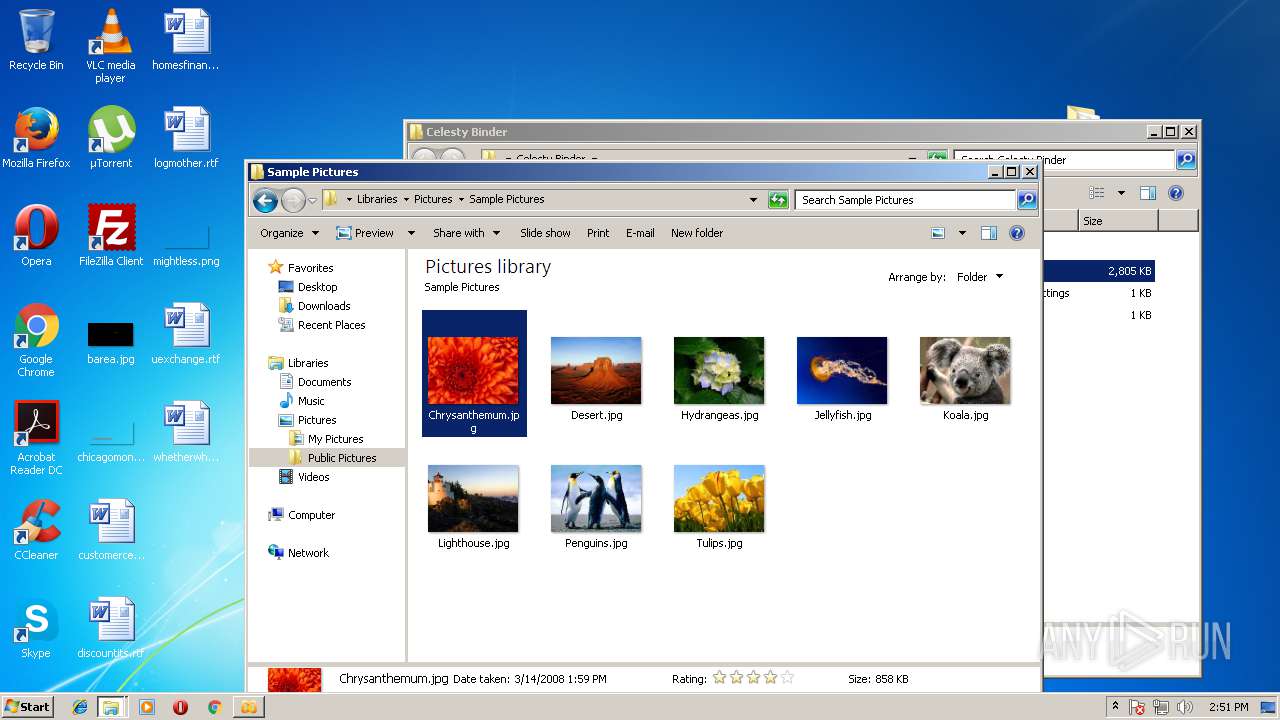Click the clock in the taskbar
The image size is (1280, 720).
(x=1228, y=707)
